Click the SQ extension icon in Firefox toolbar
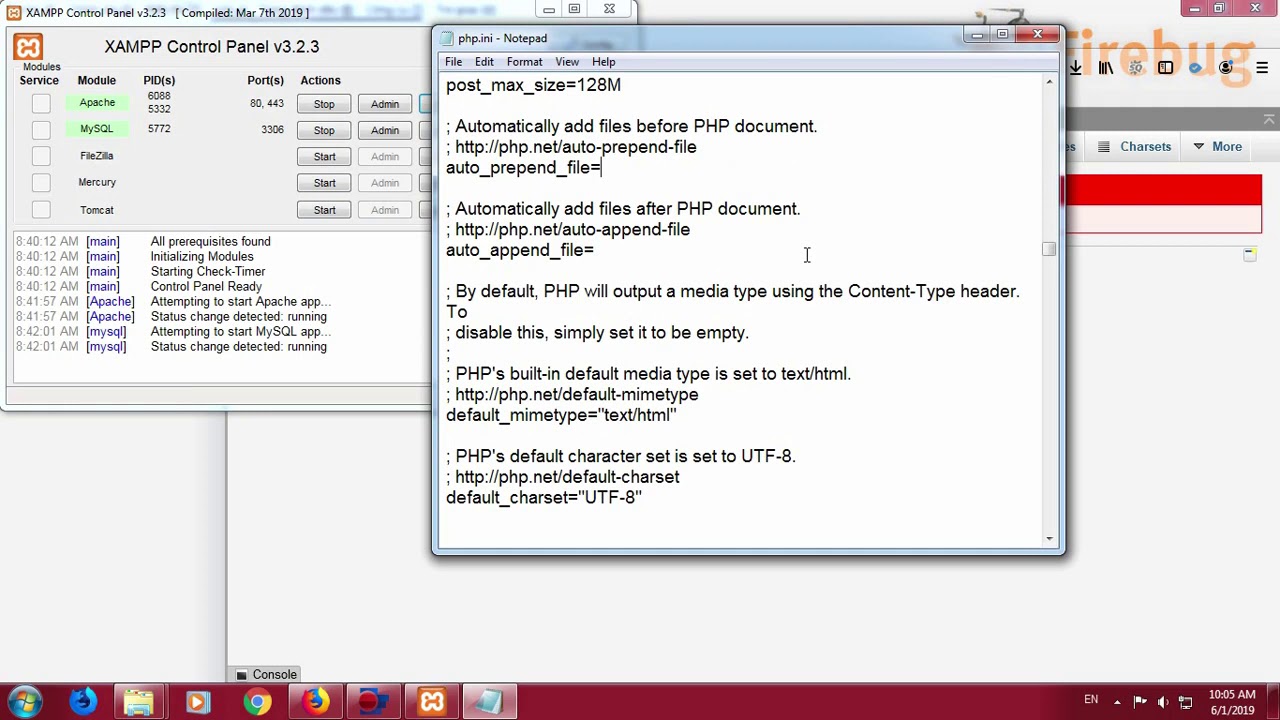1280x720 pixels. coord(1136,68)
